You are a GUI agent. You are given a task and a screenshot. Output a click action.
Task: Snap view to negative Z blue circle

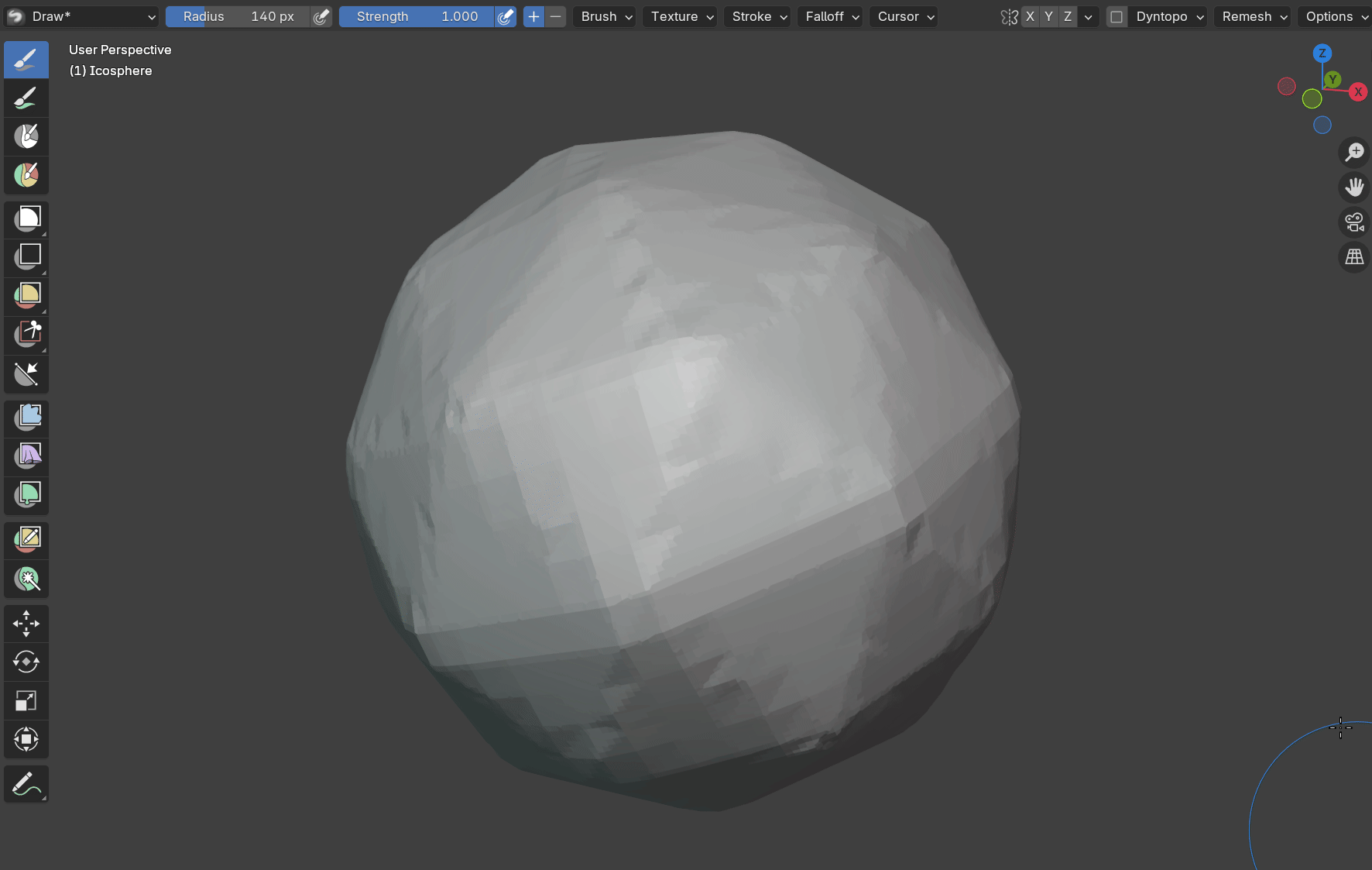[1322, 125]
